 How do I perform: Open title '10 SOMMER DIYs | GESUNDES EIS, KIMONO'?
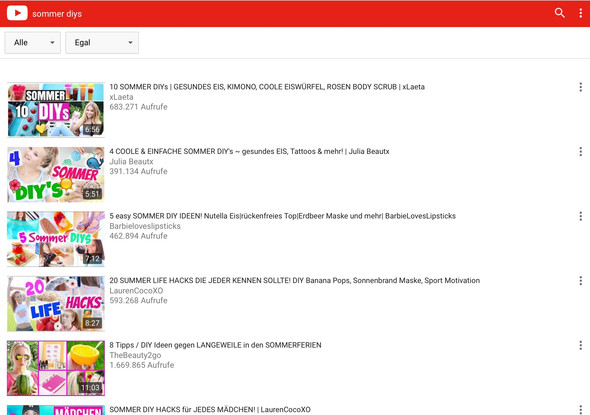[x=267, y=87]
